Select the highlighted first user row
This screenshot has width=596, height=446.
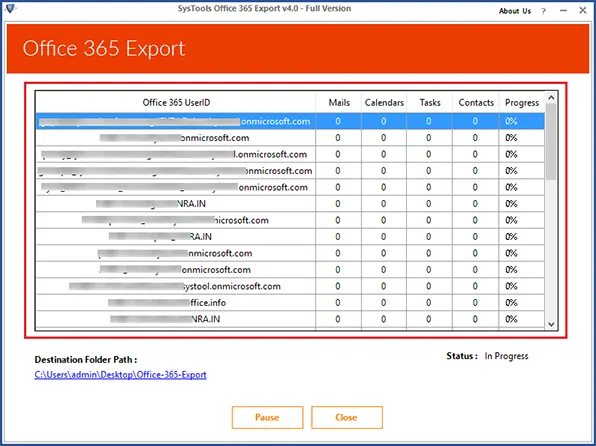click(290, 121)
